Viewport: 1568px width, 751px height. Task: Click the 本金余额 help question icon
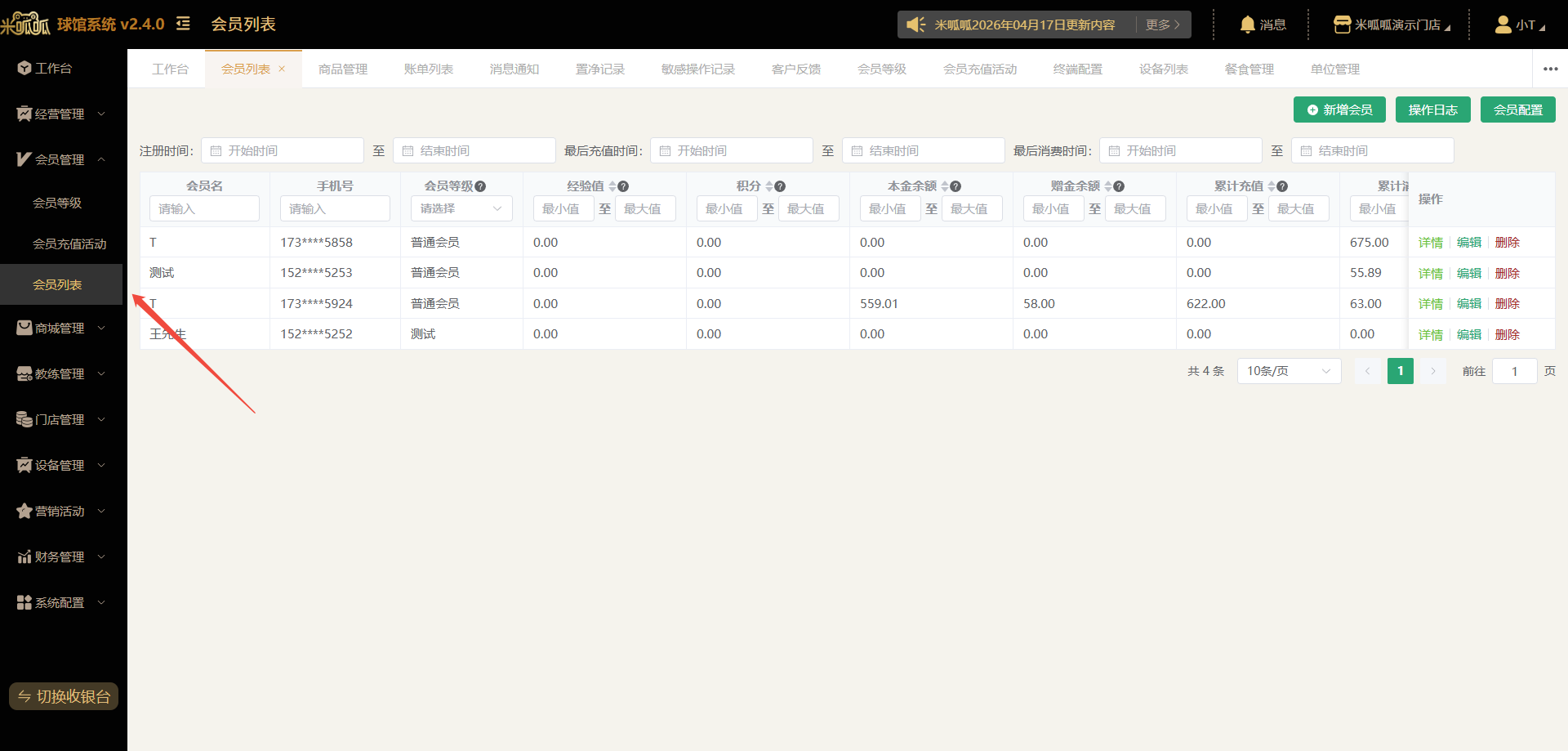(955, 186)
